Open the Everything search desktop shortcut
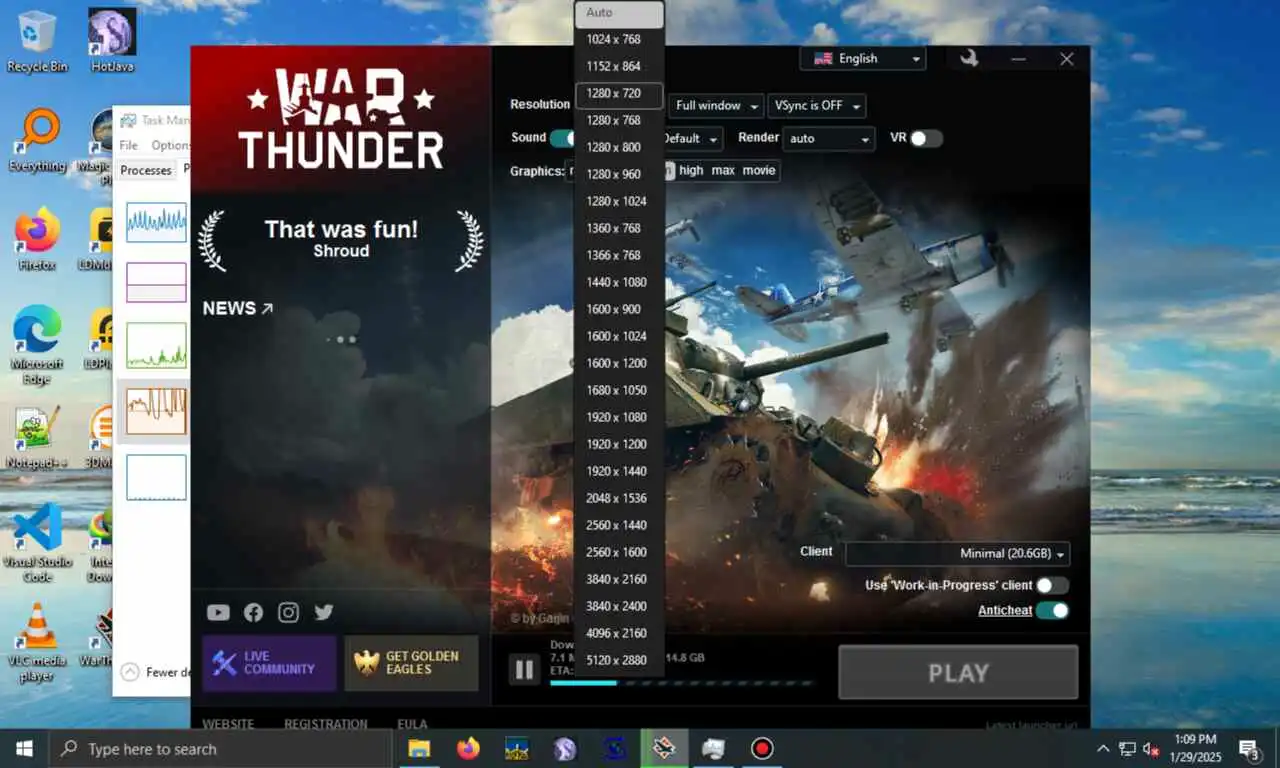The height and width of the screenshot is (768, 1280). tap(37, 140)
